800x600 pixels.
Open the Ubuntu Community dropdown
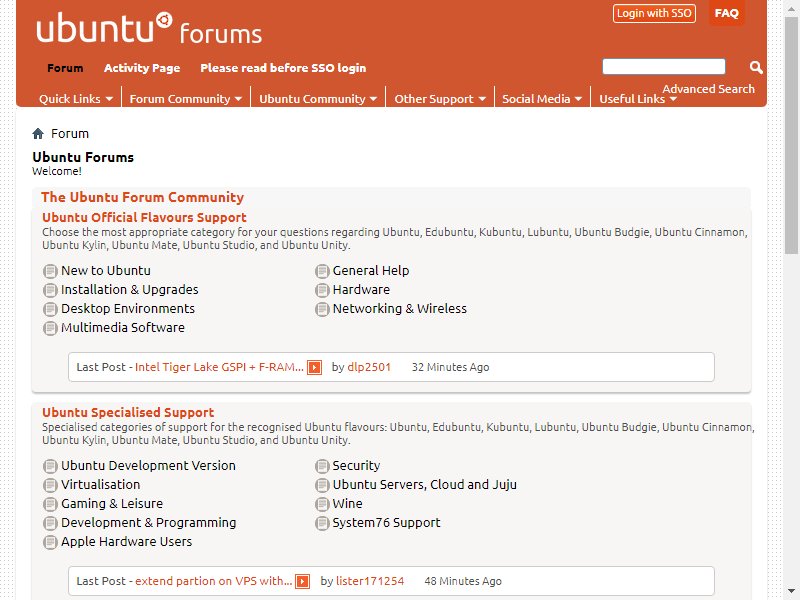point(318,99)
